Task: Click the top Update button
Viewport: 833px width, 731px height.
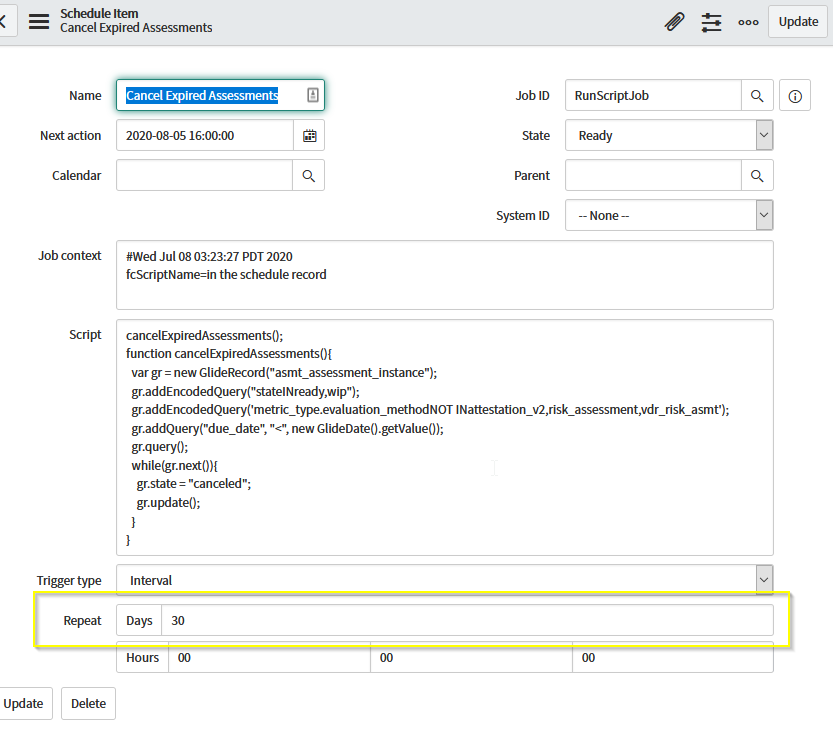Action: 797,21
